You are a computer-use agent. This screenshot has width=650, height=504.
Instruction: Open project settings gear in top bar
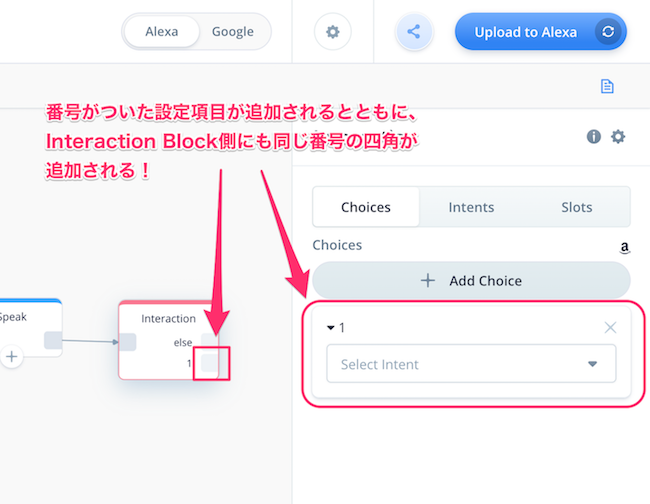[332, 32]
